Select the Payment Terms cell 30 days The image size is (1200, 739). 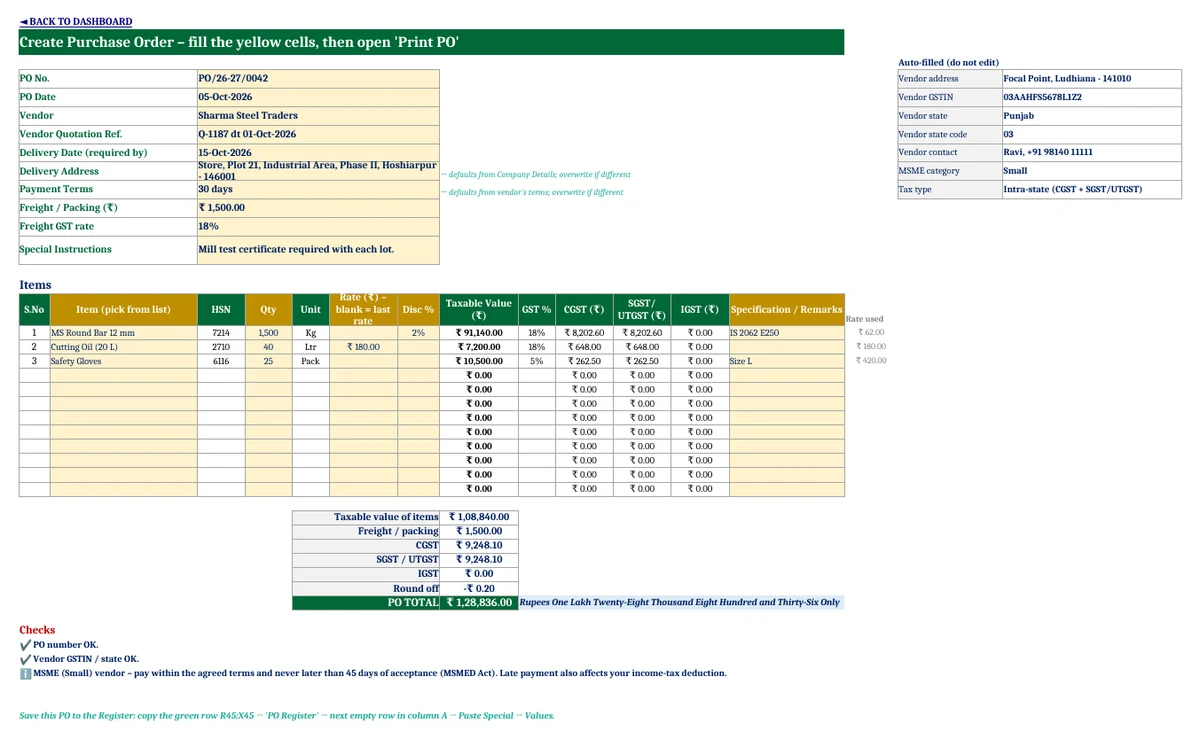tap(318, 189)
